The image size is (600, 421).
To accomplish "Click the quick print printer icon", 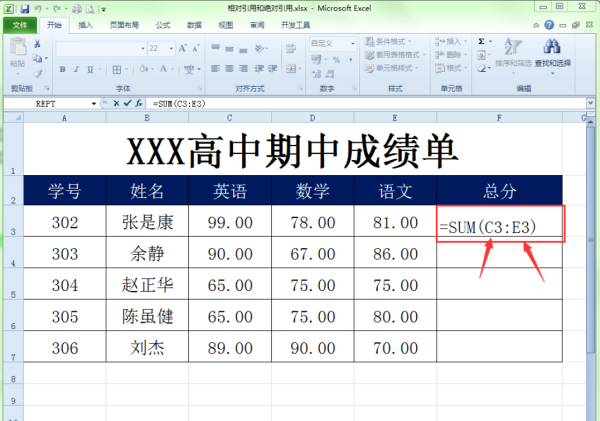I will click(77, 8).
